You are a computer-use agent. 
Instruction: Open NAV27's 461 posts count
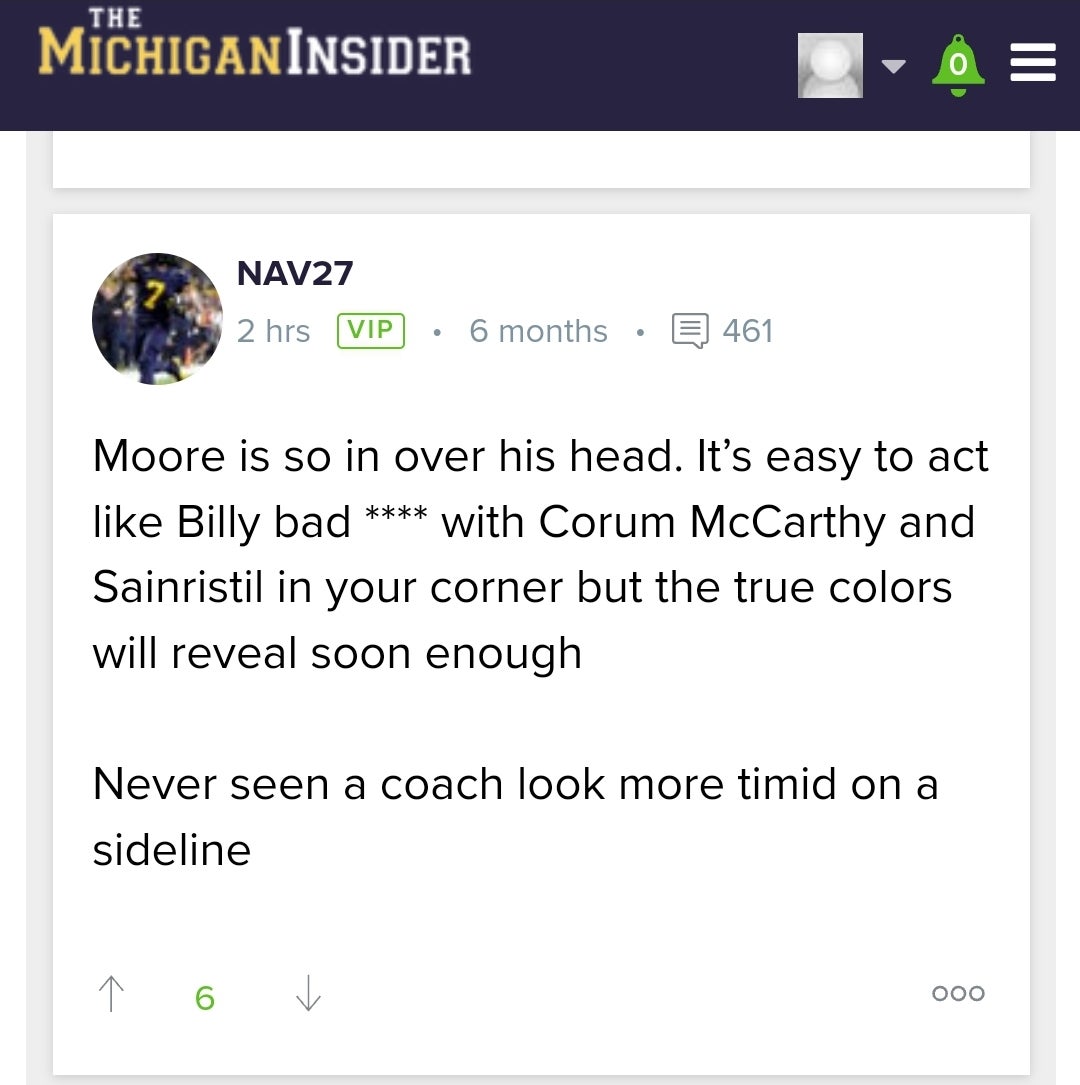(747, 331)
